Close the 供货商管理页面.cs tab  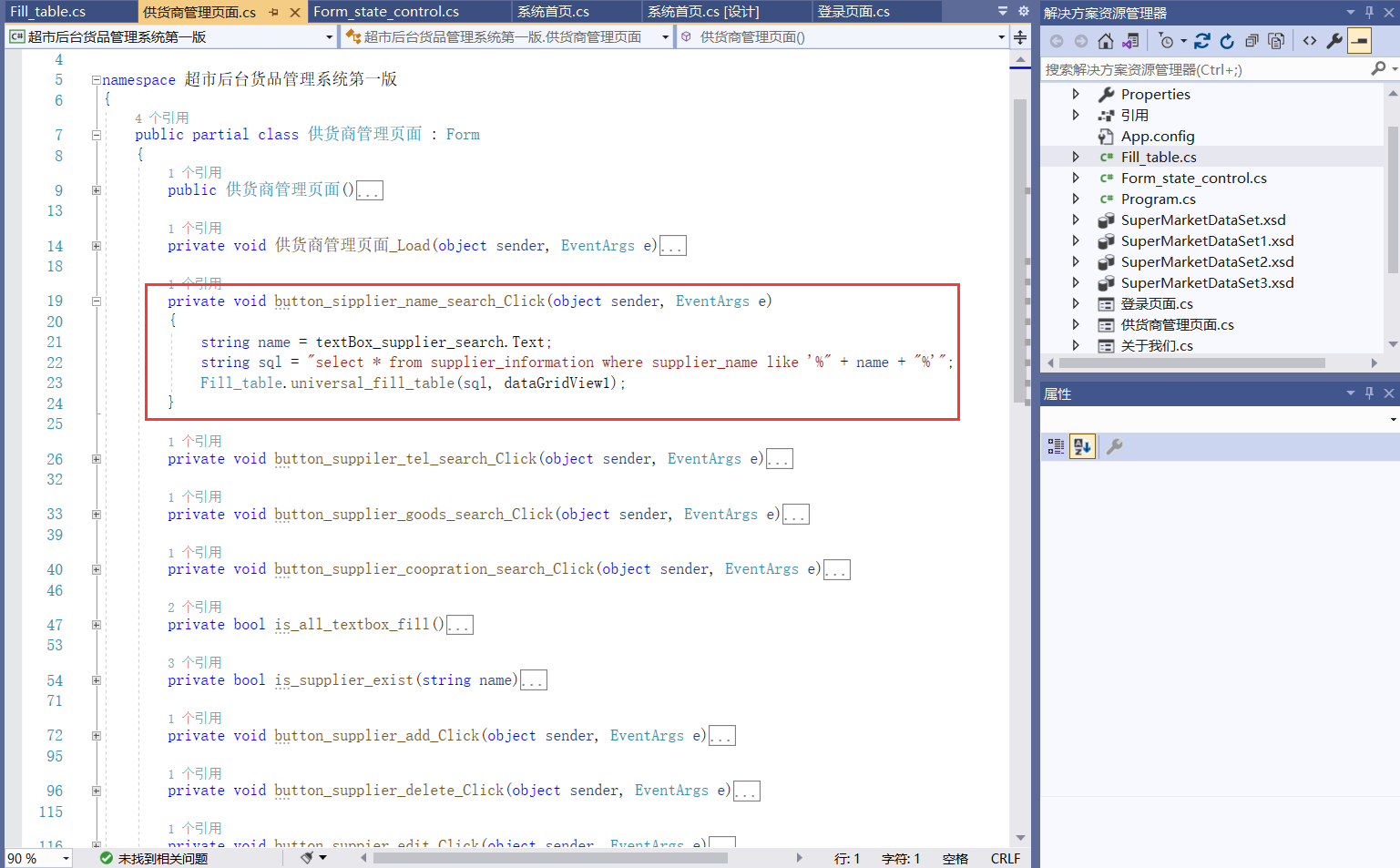coord(294,12)
